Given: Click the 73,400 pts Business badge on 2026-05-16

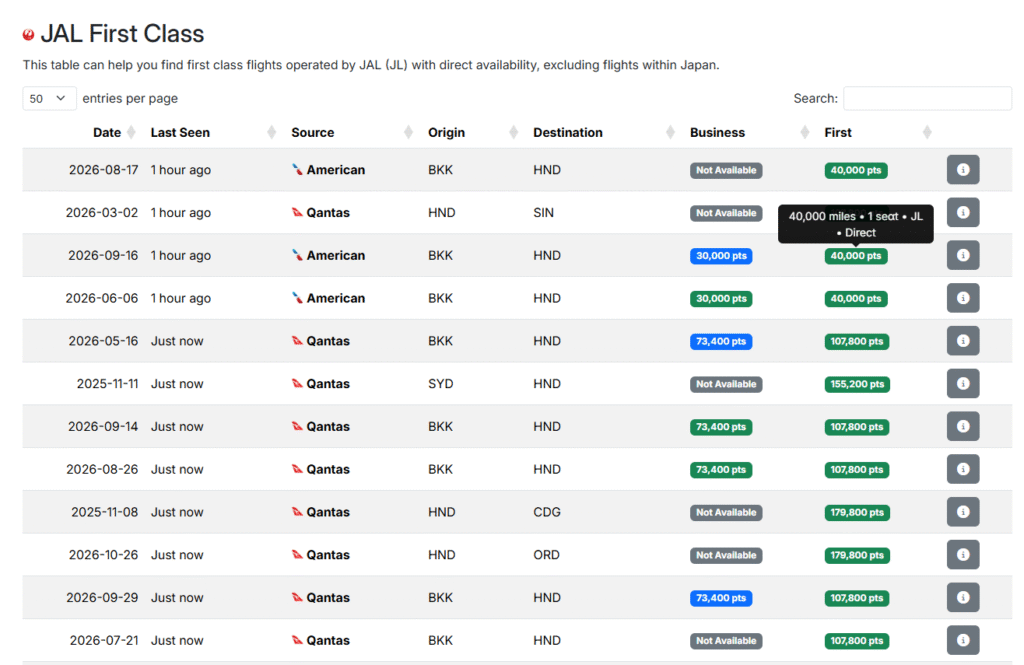Looking at the screenshot, I should [x=720, y=340].
